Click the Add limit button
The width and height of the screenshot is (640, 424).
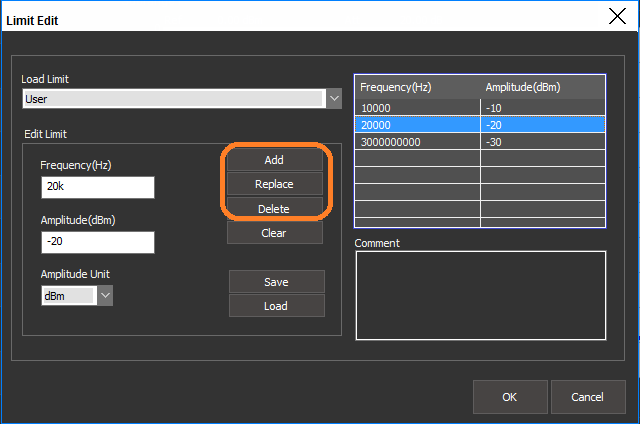click(x=274, y=160)
